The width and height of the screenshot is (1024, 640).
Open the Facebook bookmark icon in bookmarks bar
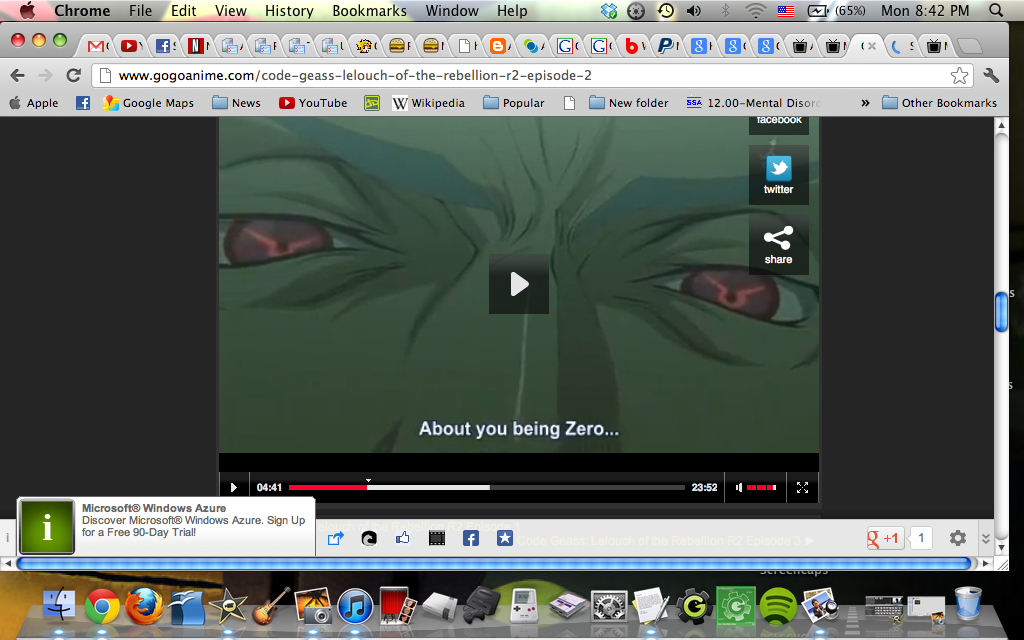click(x=83, y=103)
